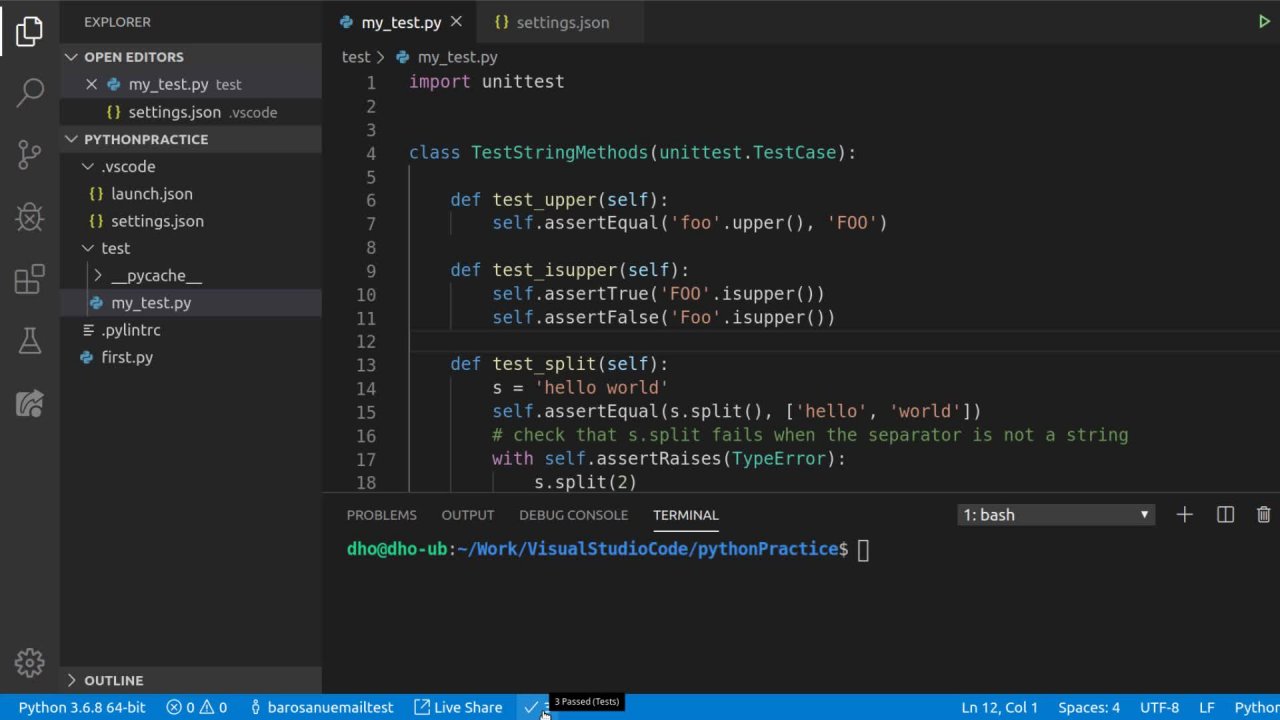Expand the OUTLINE section
Viewport: 1280px width, 720px height.
[191, 680]
